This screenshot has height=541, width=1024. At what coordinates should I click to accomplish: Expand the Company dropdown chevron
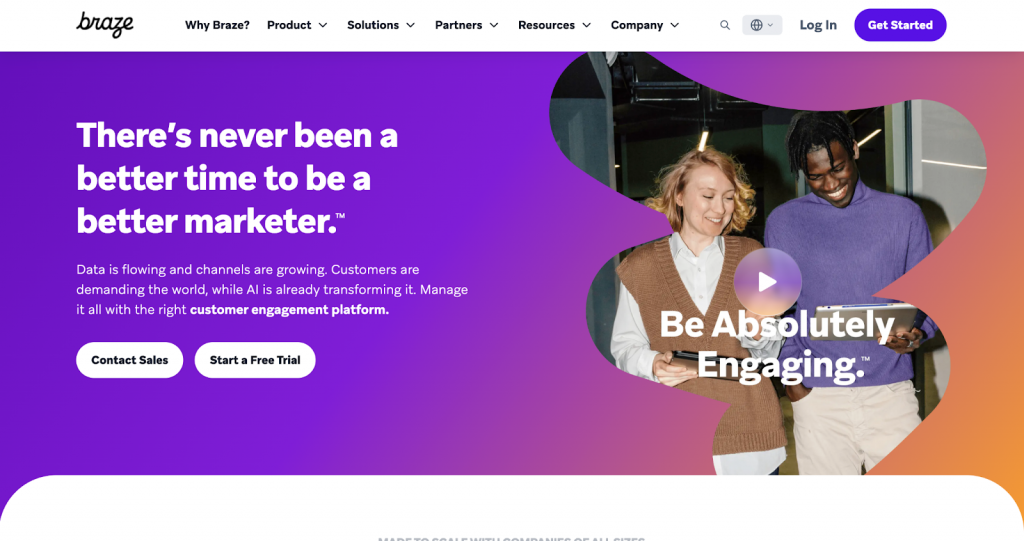pyautogui.click(x=675, y=25)
